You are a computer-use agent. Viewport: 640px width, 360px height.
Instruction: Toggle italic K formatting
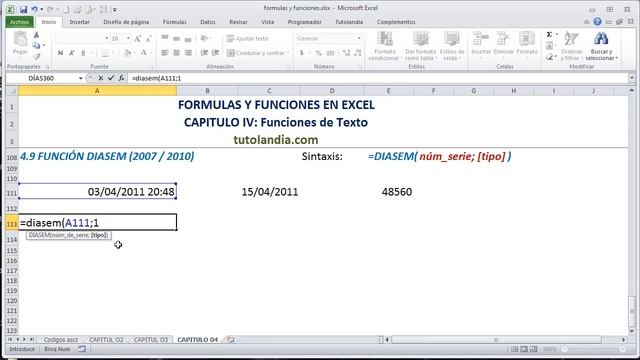point(72,53)
